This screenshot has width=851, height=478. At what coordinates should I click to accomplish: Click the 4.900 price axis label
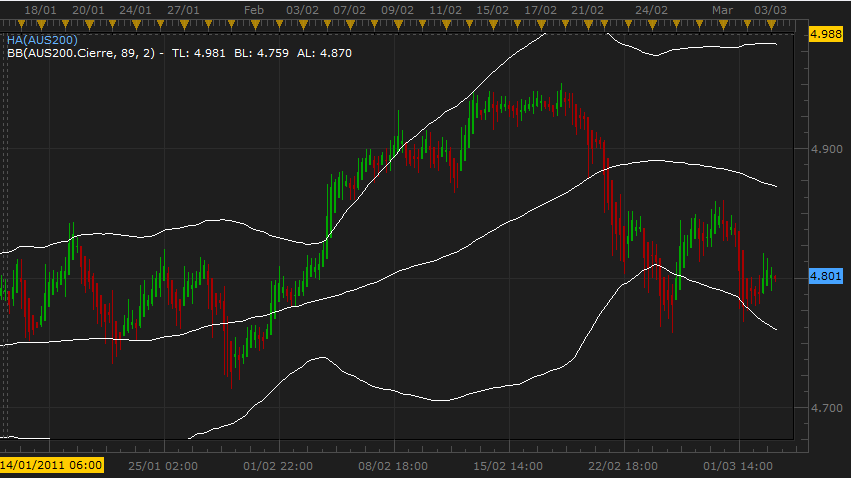click(826, 149)
